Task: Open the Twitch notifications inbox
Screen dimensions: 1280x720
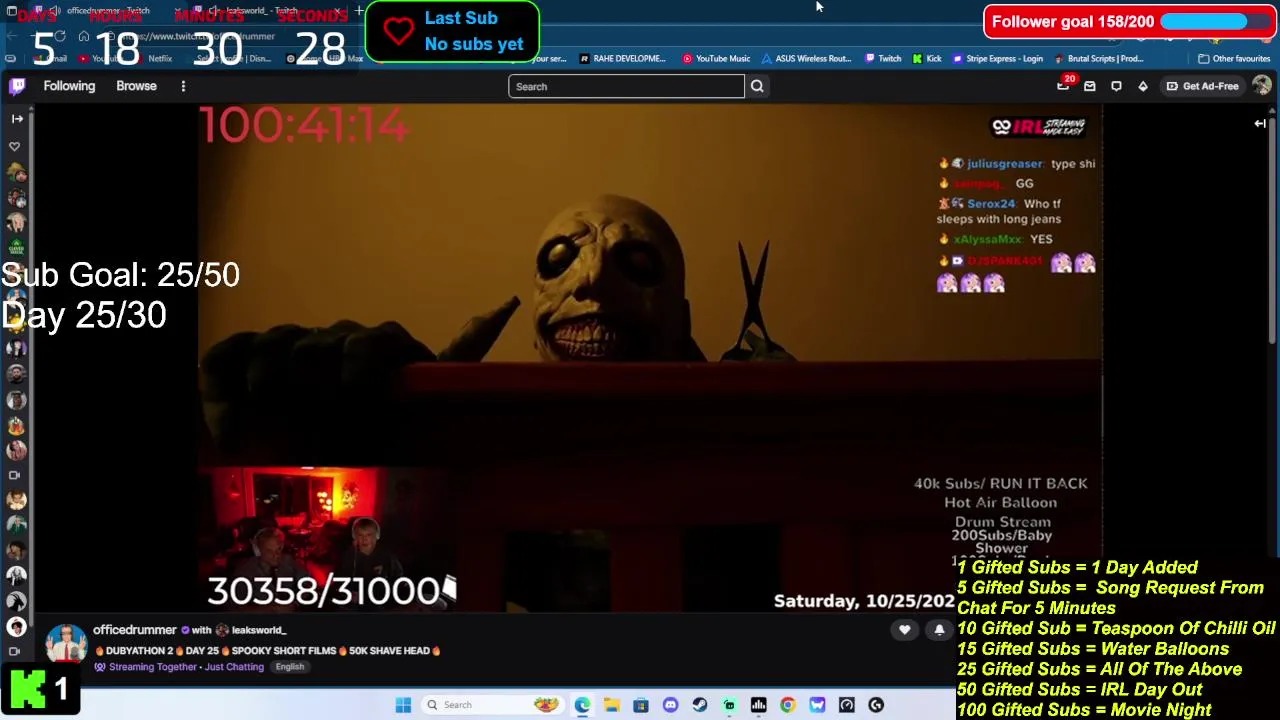Action: tap(1090, 86)
